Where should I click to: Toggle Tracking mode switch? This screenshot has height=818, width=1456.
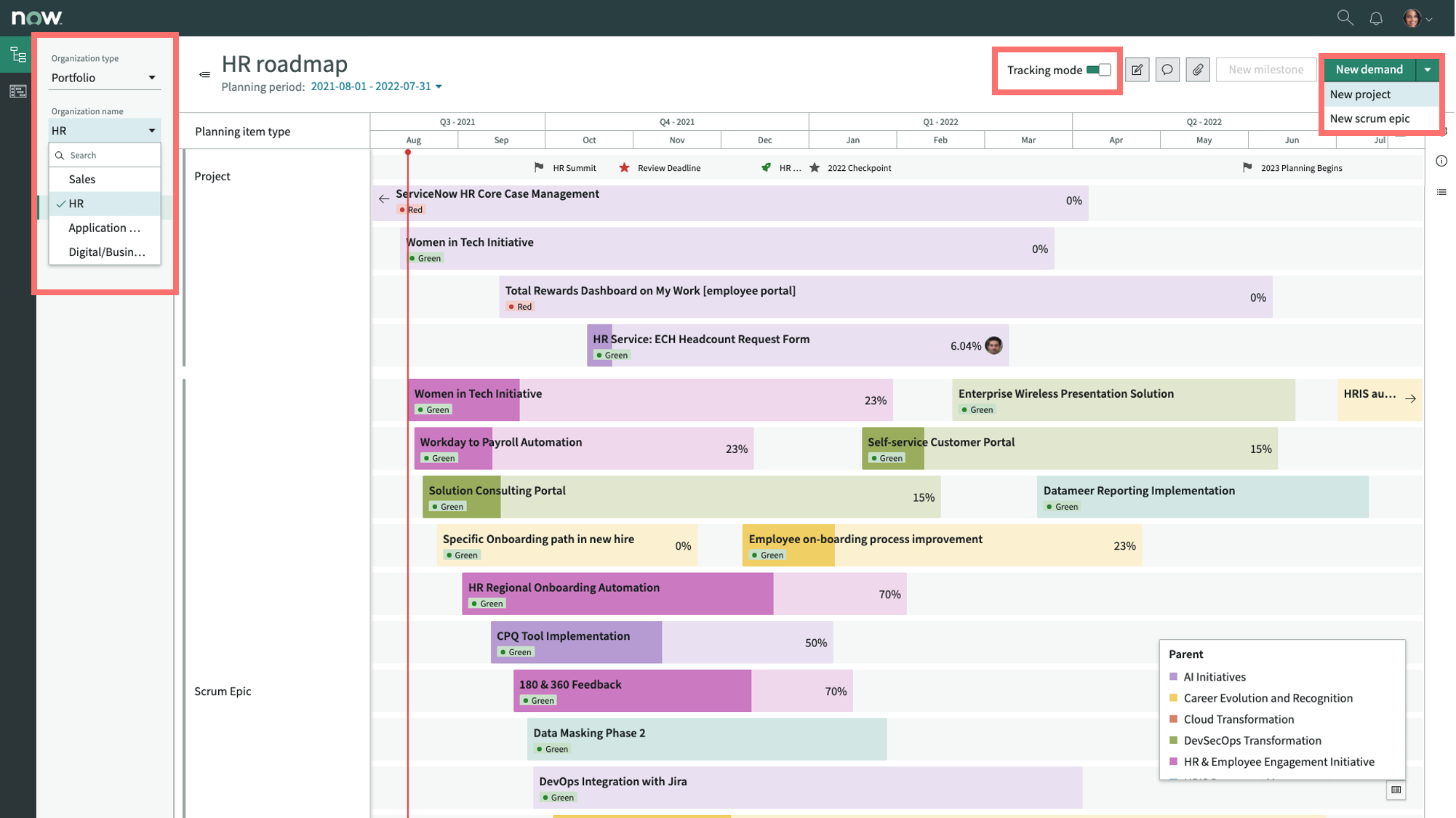point(1098,70)
